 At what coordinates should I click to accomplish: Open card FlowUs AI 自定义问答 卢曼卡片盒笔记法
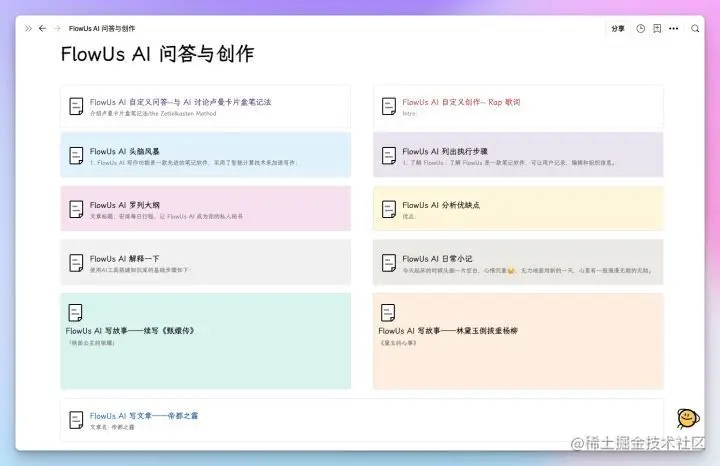(205, 107)
